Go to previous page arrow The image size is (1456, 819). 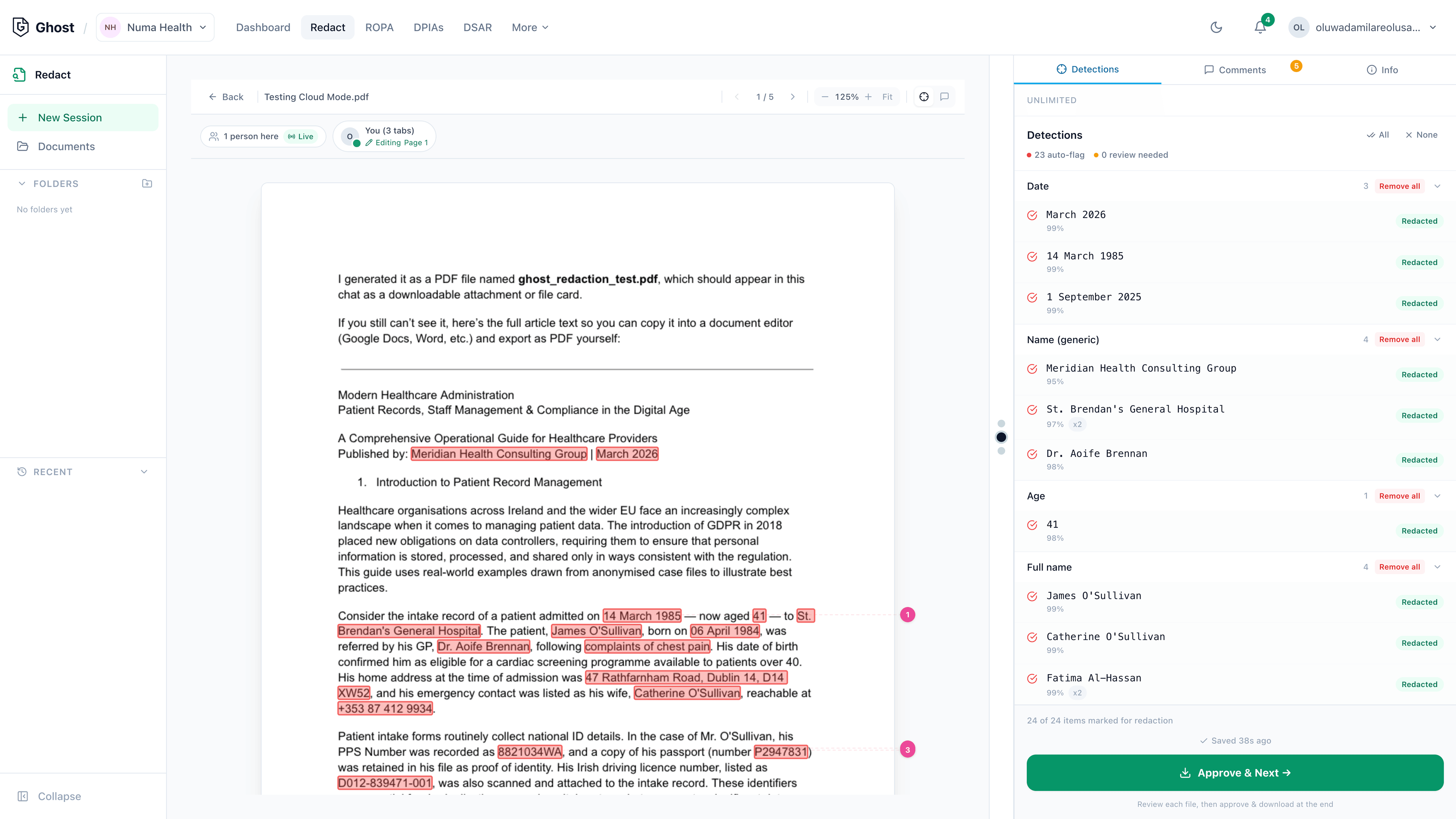tap(736, 97)
